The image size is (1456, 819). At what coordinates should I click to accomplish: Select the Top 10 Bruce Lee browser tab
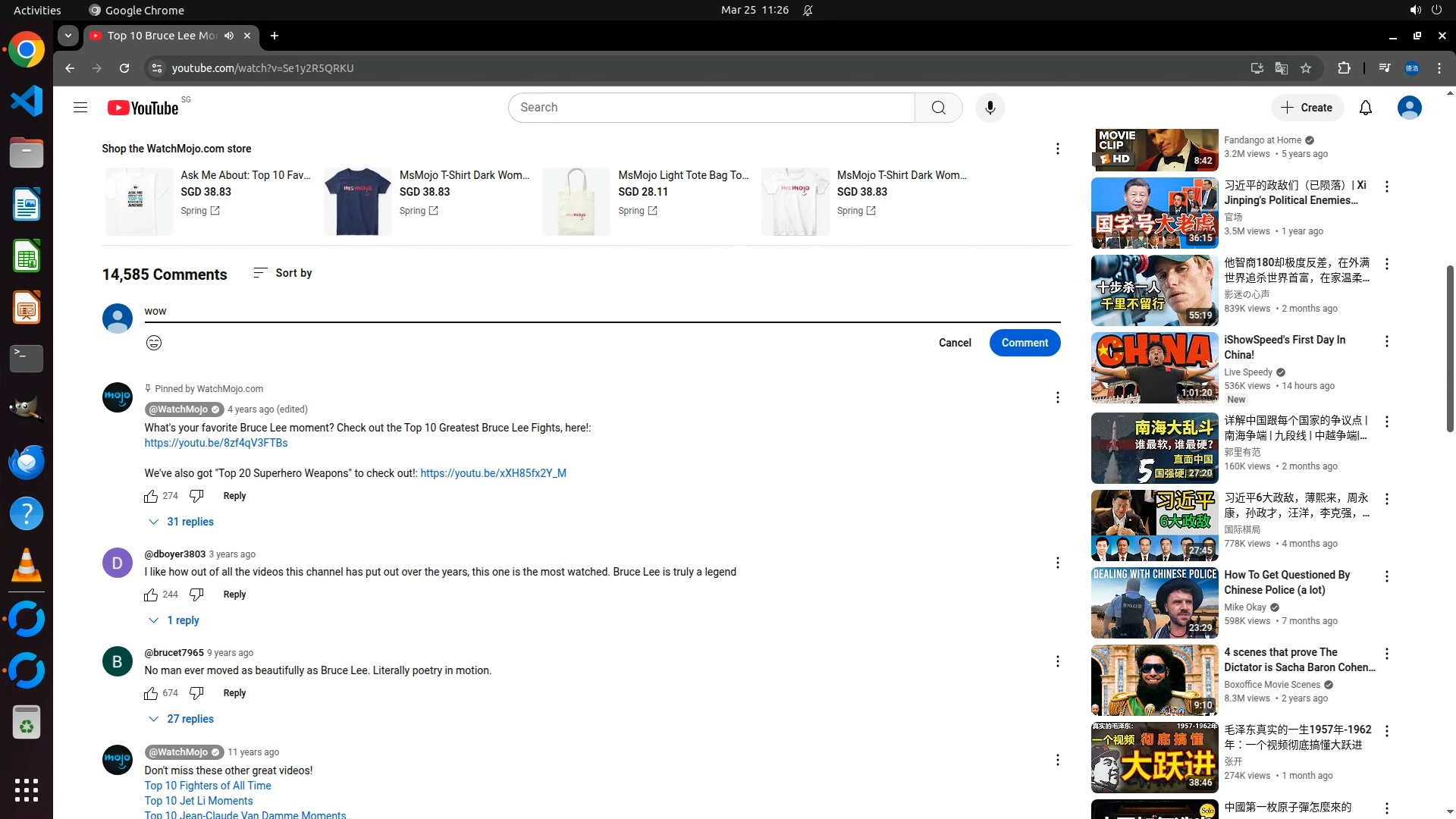[163, 36]
